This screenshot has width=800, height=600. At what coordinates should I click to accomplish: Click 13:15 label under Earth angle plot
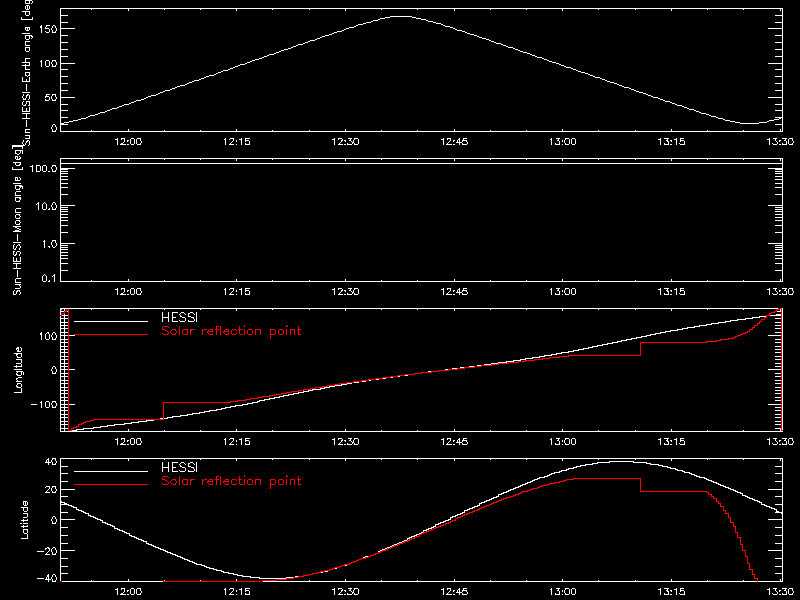[x=671, y=141]
